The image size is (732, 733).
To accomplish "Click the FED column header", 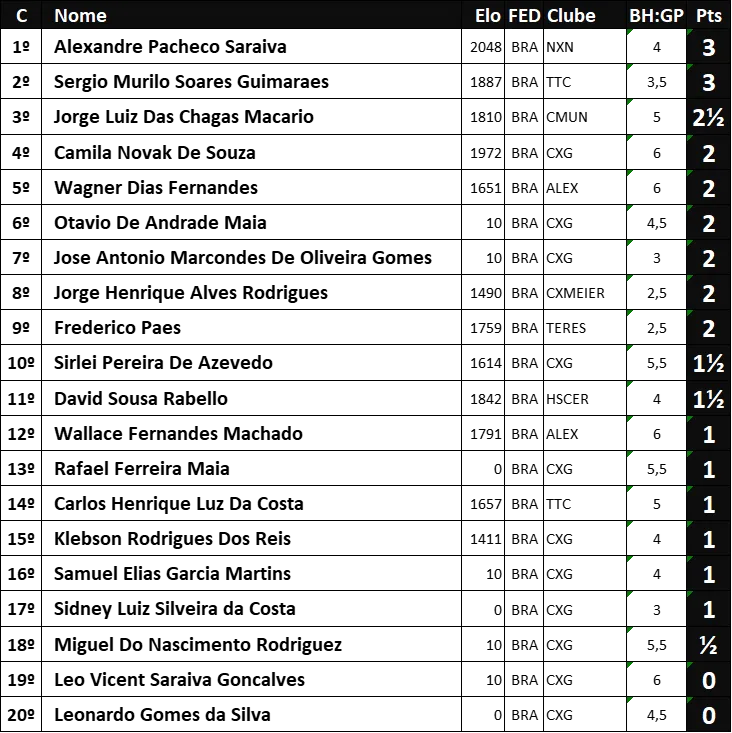I will coord(524,15).
